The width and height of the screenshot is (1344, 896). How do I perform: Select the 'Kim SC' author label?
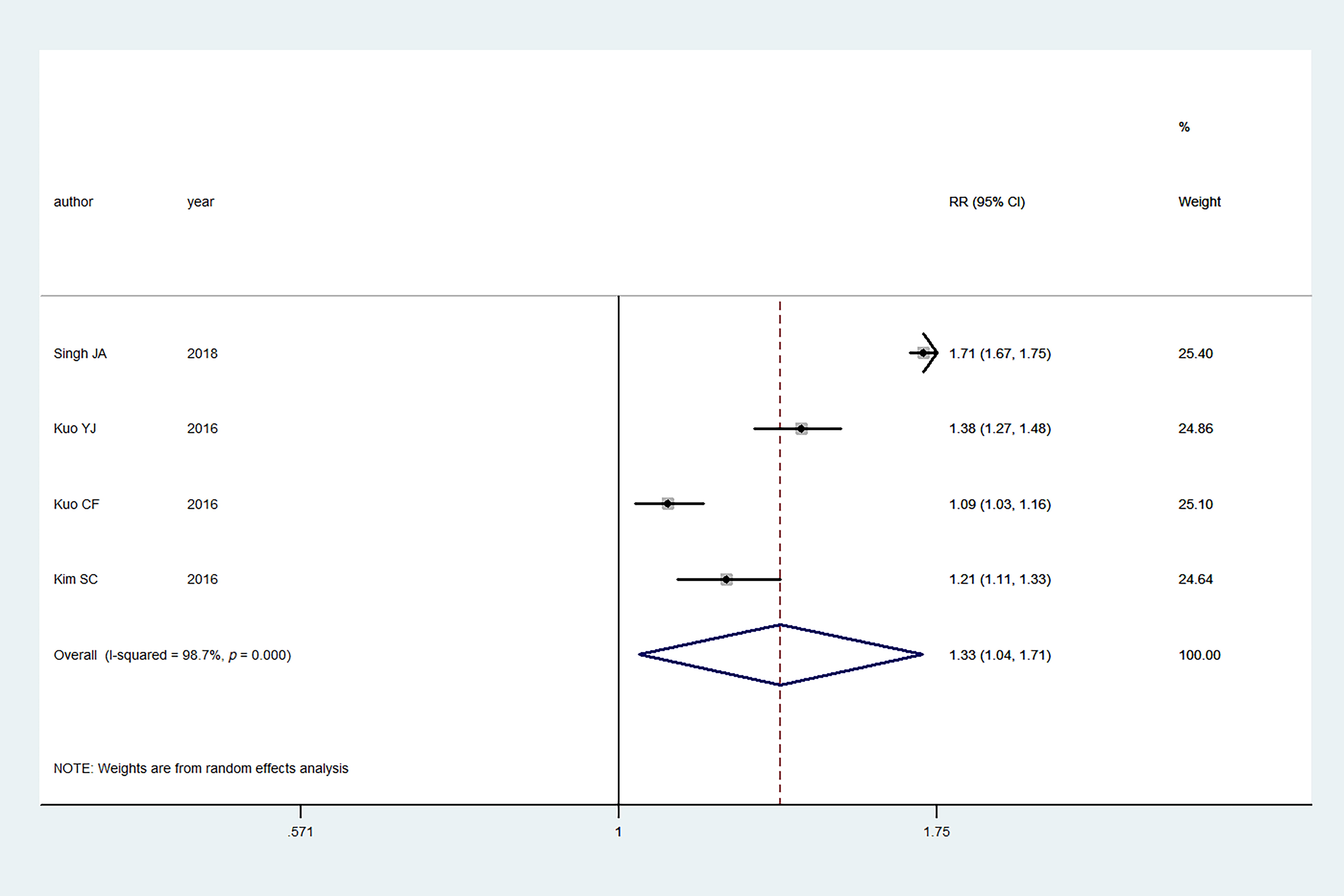point(75,580)
